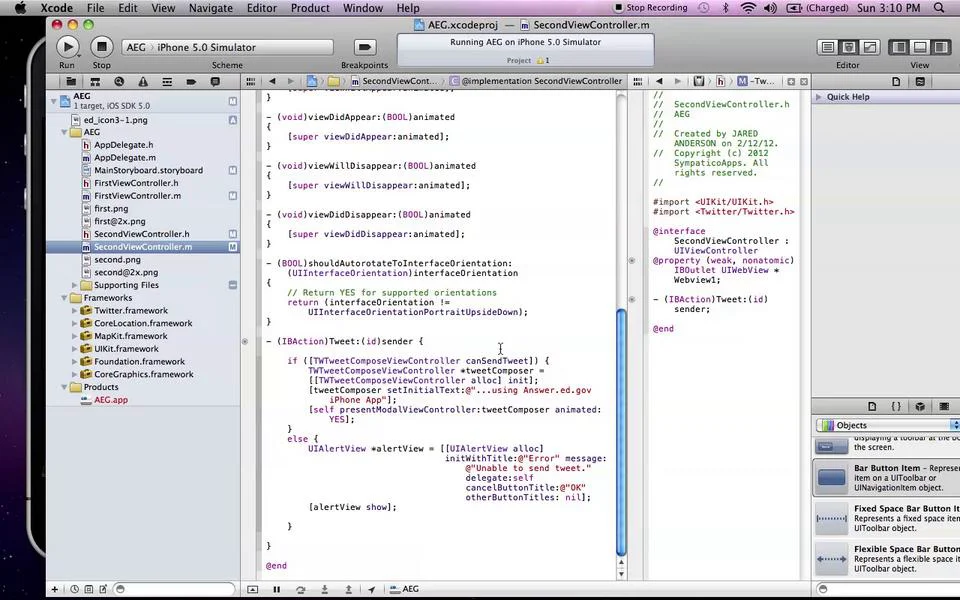The height and width of the screenshot is (600, 960).
Task: Show the Issue navigator
Action: 143,81
